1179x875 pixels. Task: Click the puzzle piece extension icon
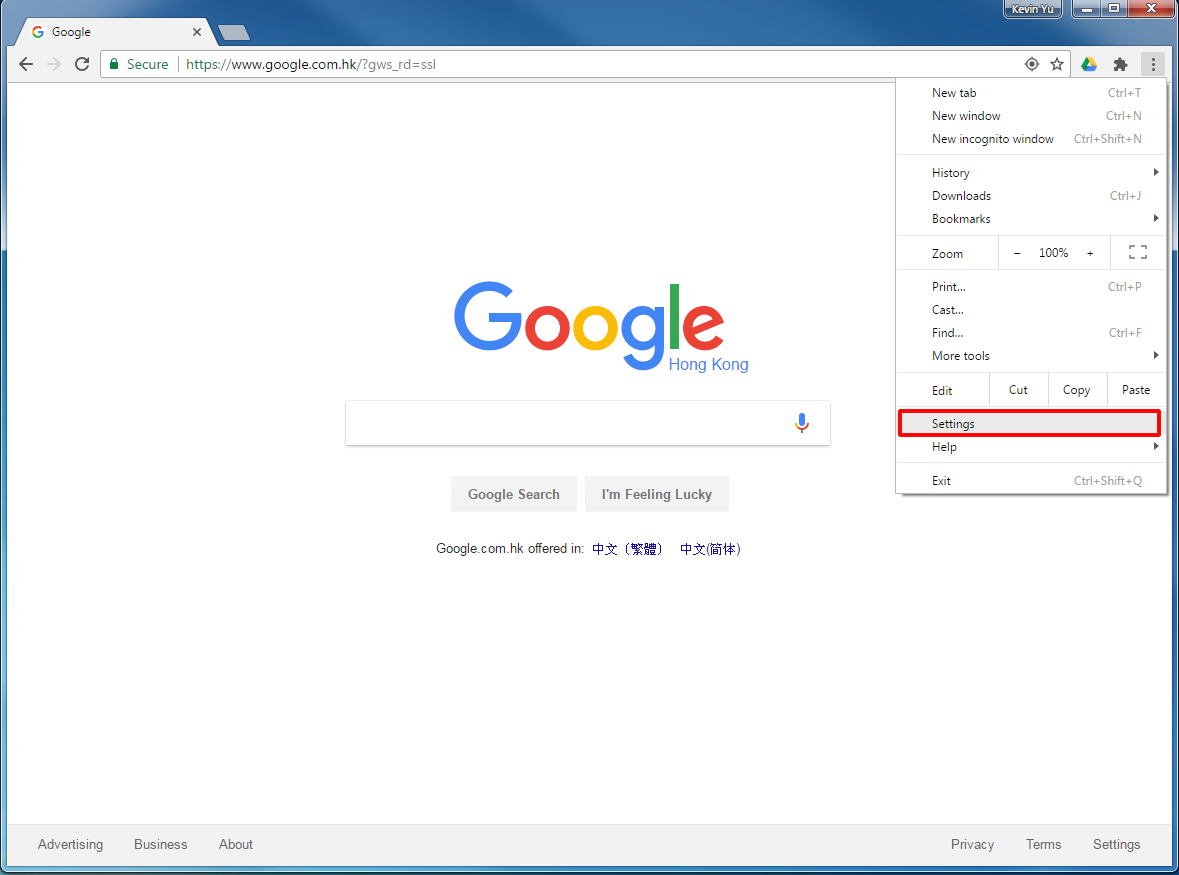tap(1120, 64)
